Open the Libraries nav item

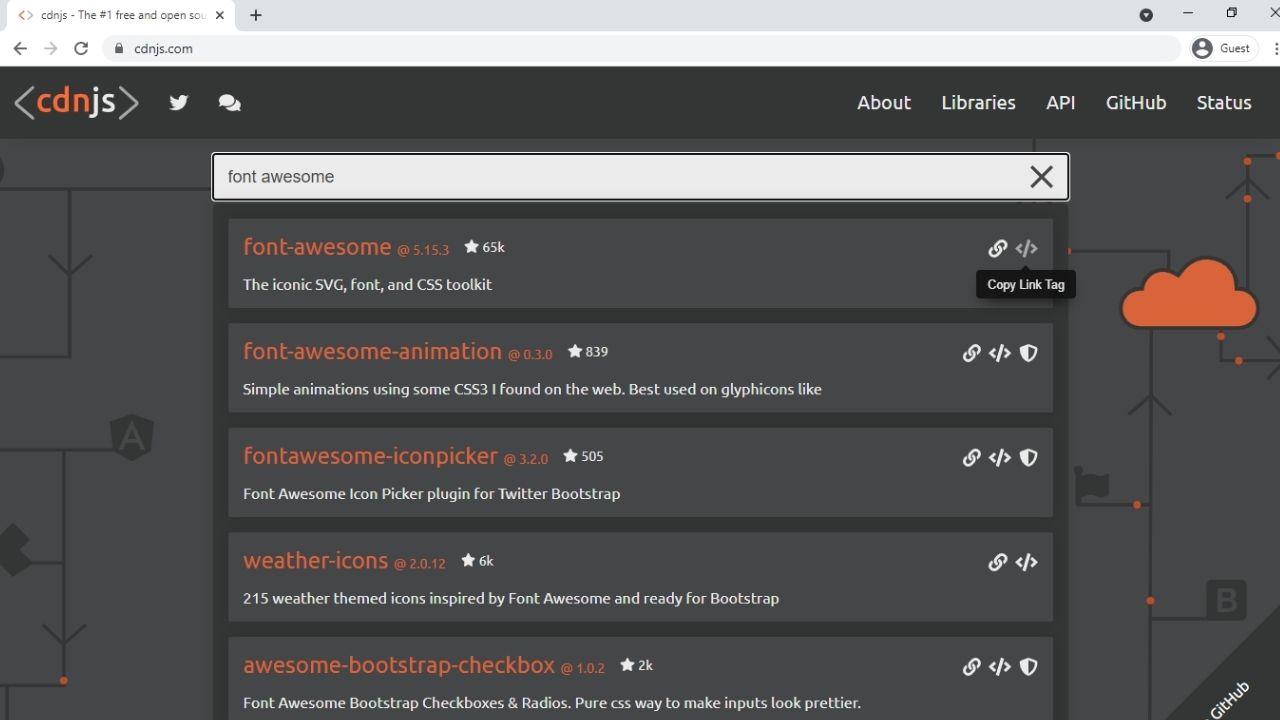[978, 102]
